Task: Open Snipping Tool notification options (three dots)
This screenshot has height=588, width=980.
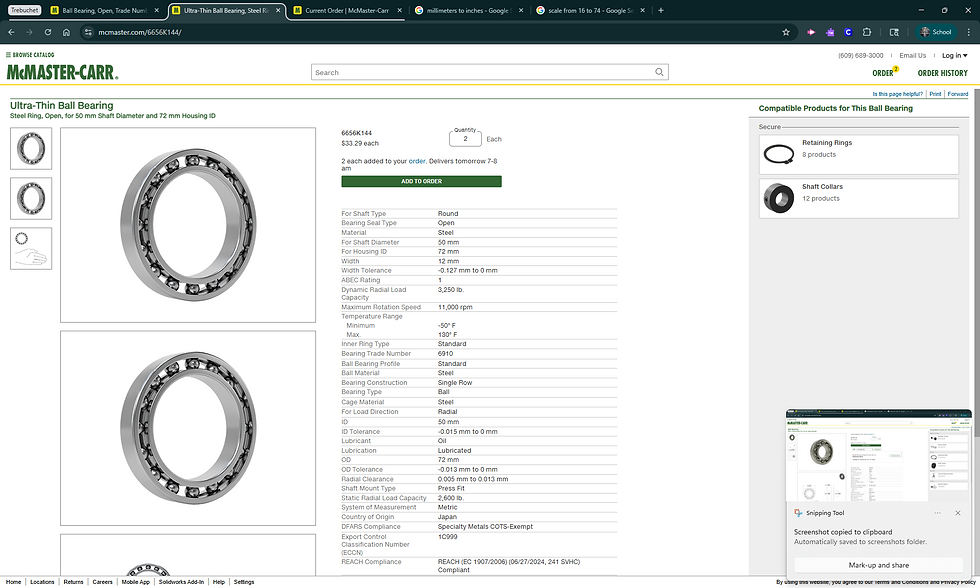Action: 937,513
